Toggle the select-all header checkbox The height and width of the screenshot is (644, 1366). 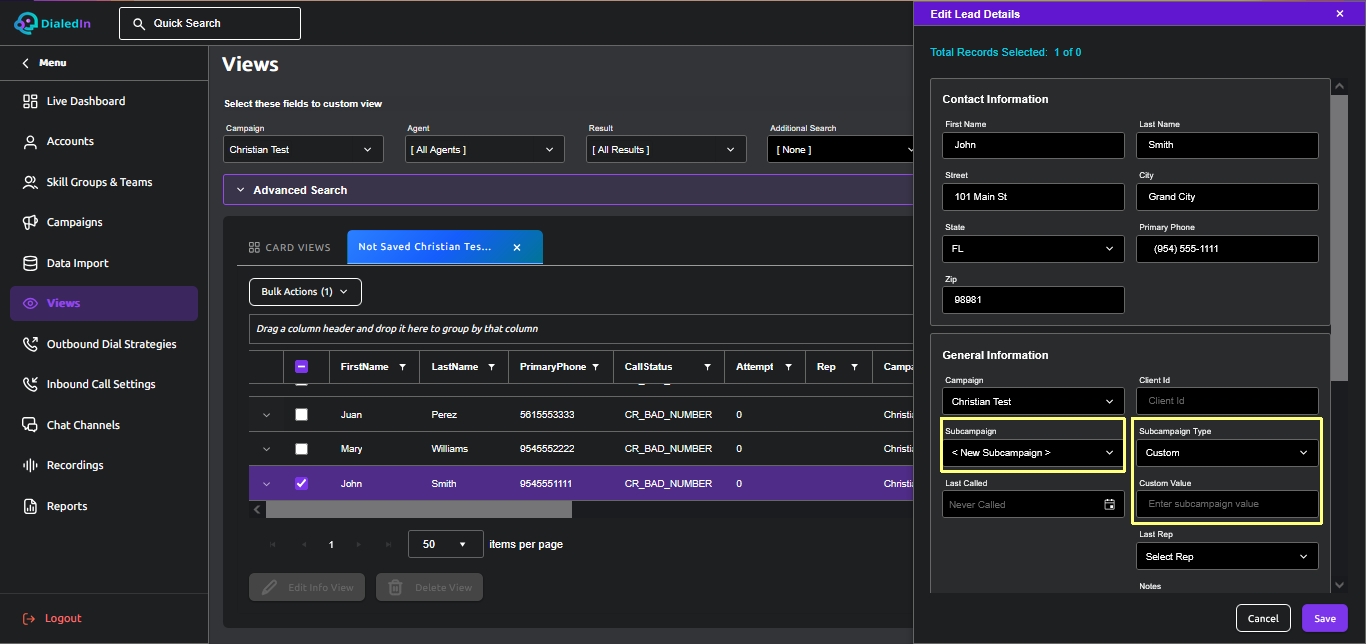[x=302, y=367]
